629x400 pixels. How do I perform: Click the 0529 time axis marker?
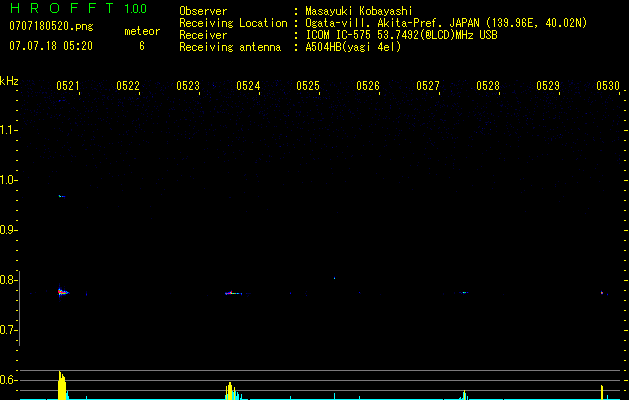pyautogui.click(x=548, y=85)
